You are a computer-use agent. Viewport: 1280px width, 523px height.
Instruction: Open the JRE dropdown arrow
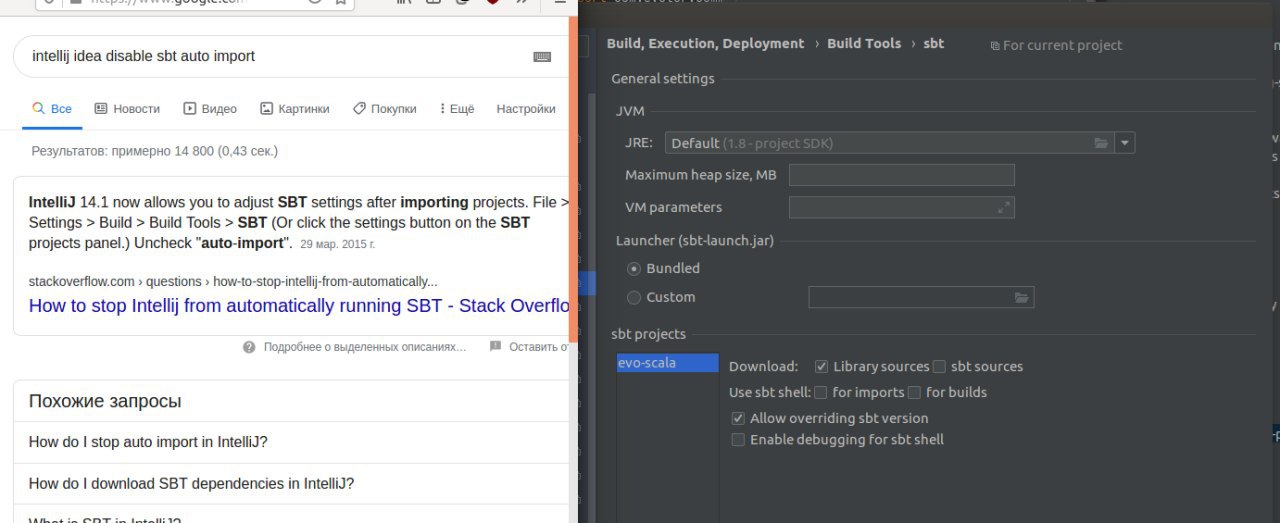(1125, 143)
